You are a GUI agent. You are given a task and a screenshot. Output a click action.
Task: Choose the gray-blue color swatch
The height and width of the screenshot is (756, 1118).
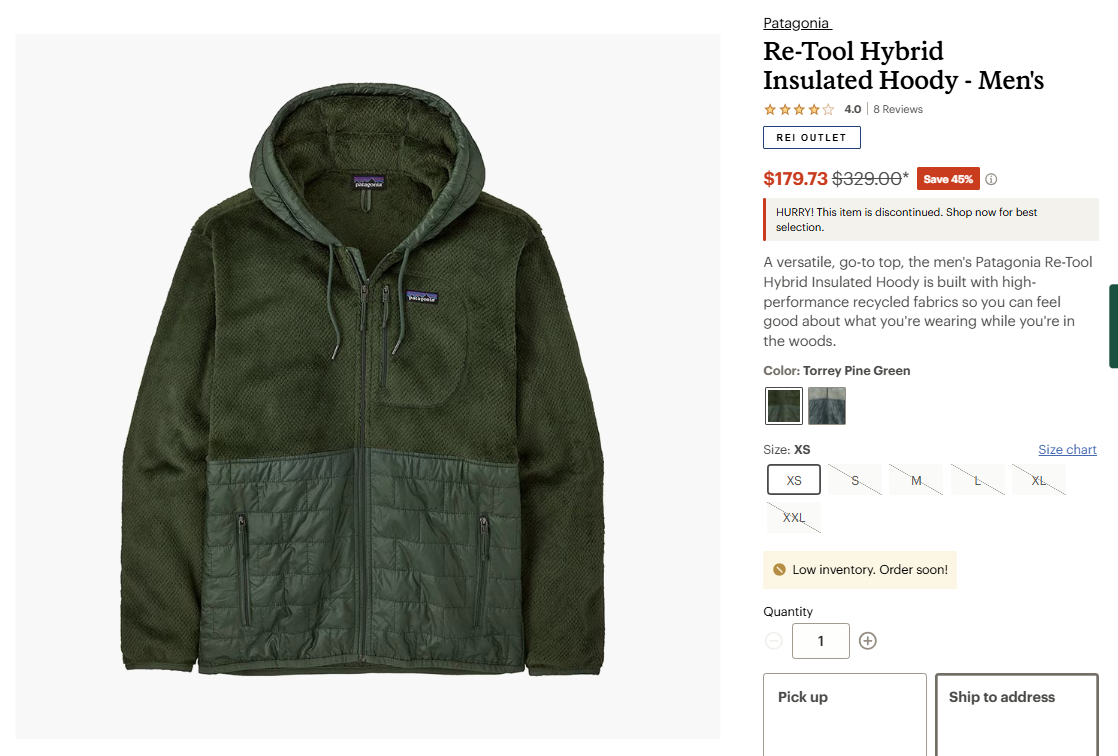827,406
